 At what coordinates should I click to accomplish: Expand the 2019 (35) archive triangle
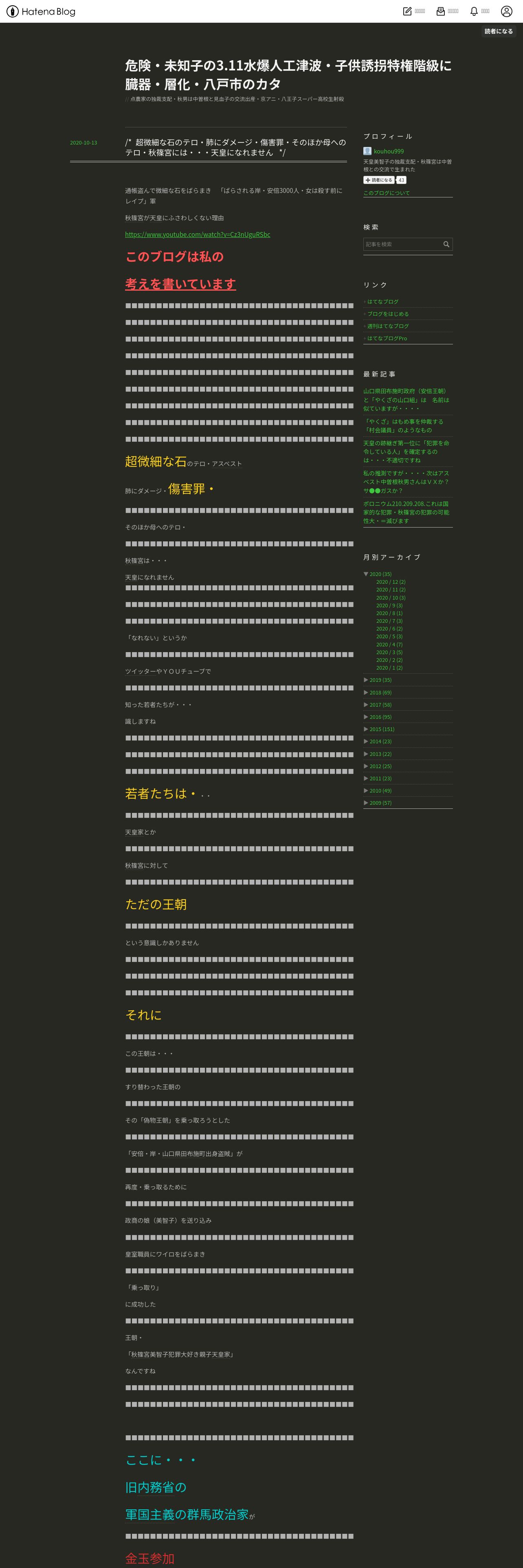point(366,680)
